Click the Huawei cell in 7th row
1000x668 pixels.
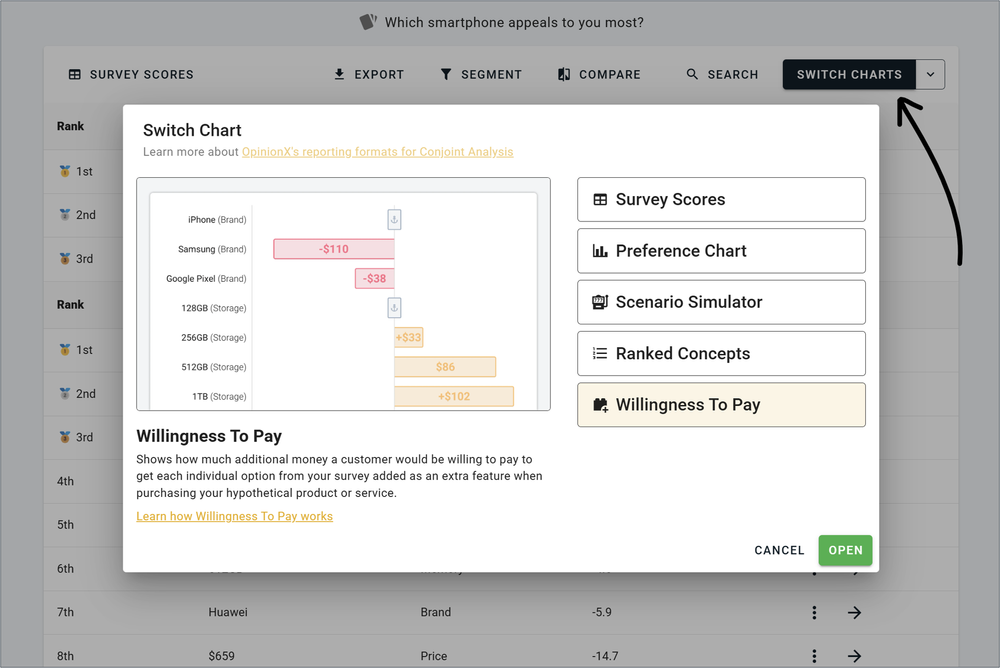[228, 612]
